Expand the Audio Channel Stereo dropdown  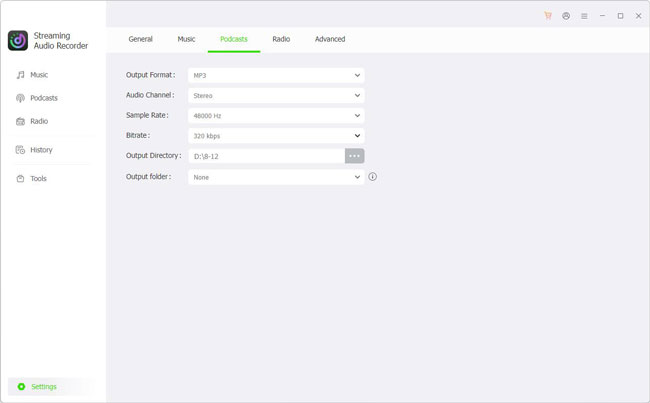tap(276, 95)
